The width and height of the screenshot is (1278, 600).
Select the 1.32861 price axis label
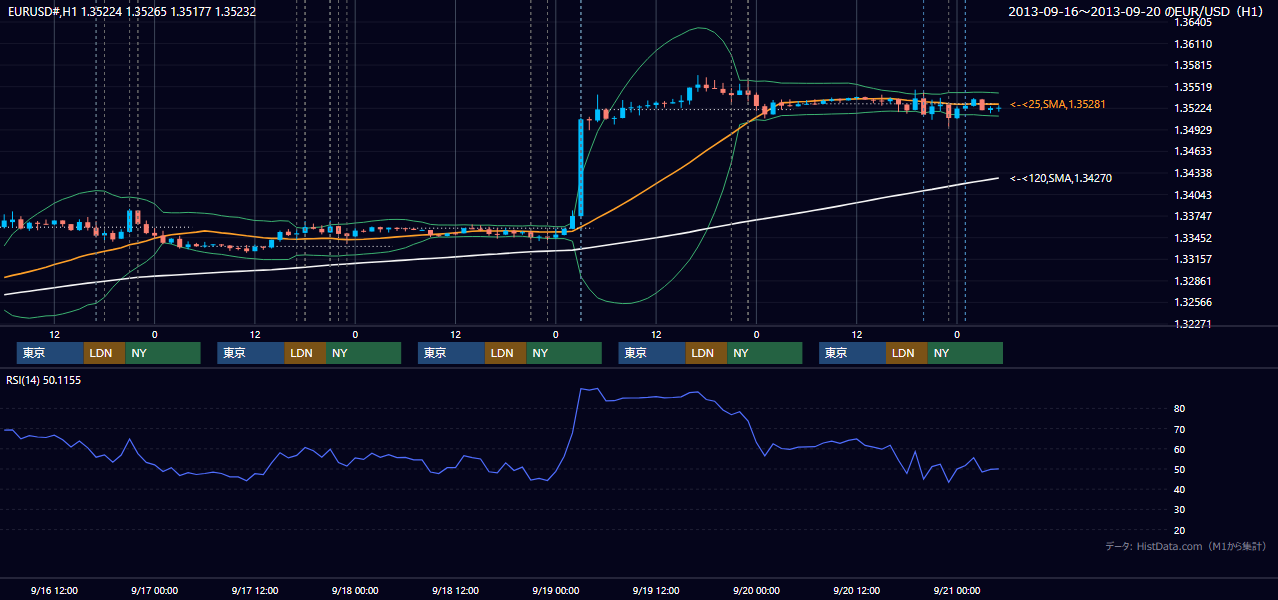click(x=1194, y=281)
